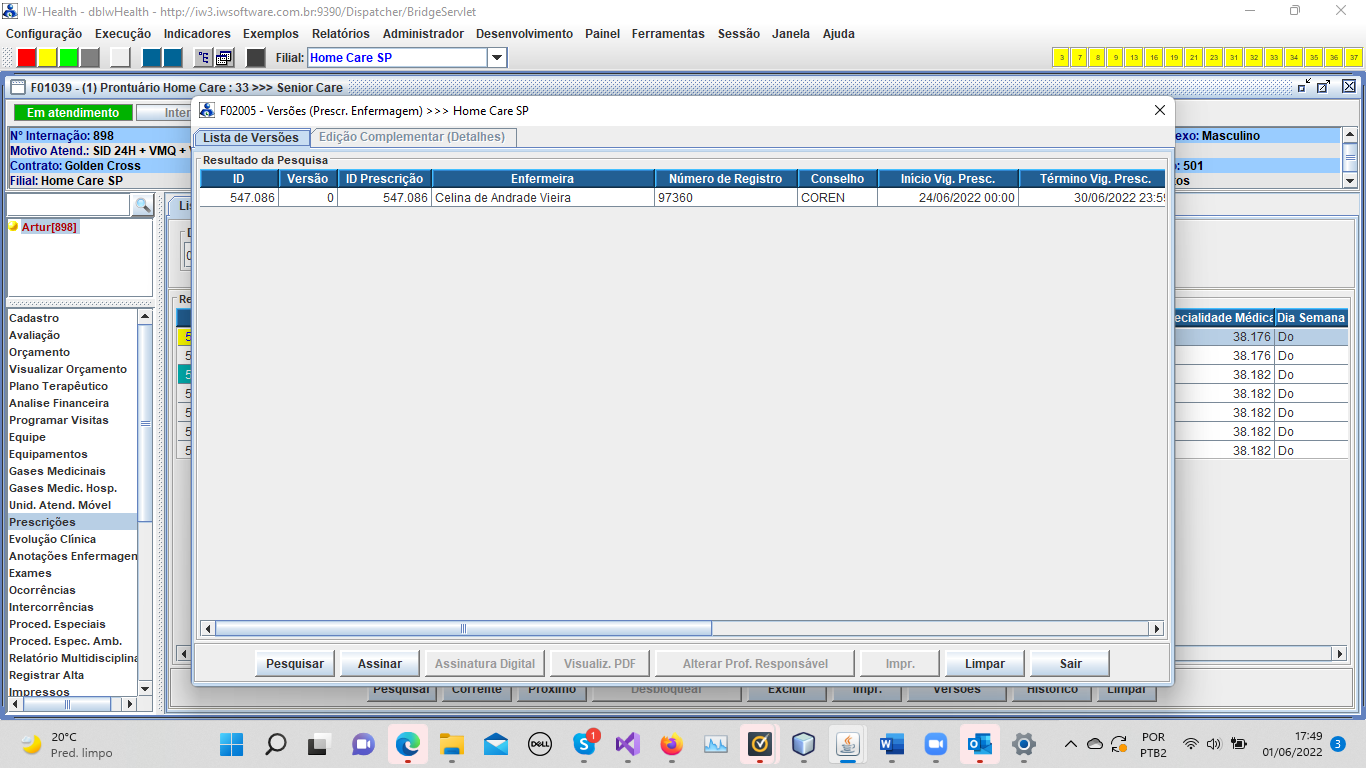Screen dimensions: 1366x768
Task: Click the tree-structure toolbar icon
Action: (204, 58)
